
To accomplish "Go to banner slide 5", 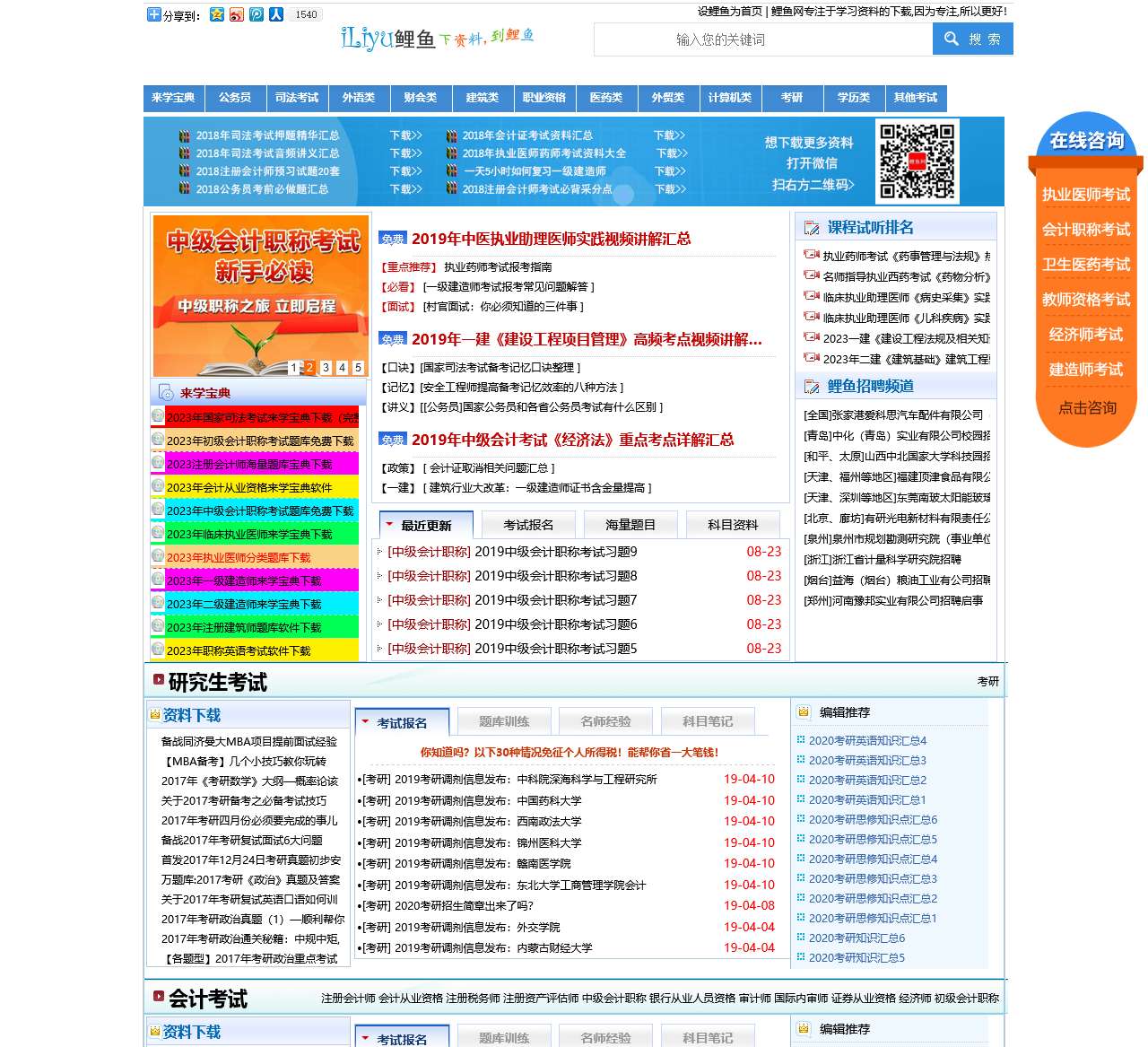I will coord(358,368).
